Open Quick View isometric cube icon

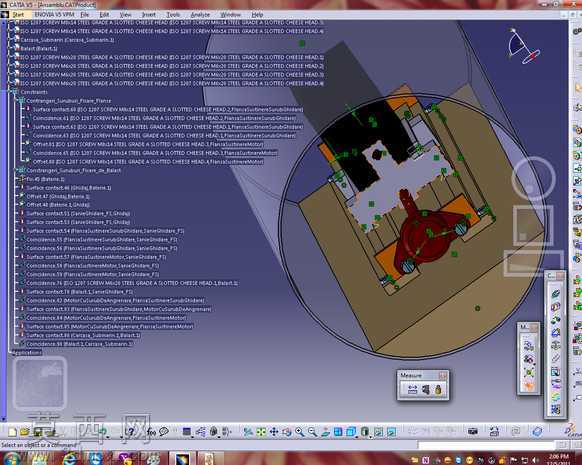coord(350,432)
